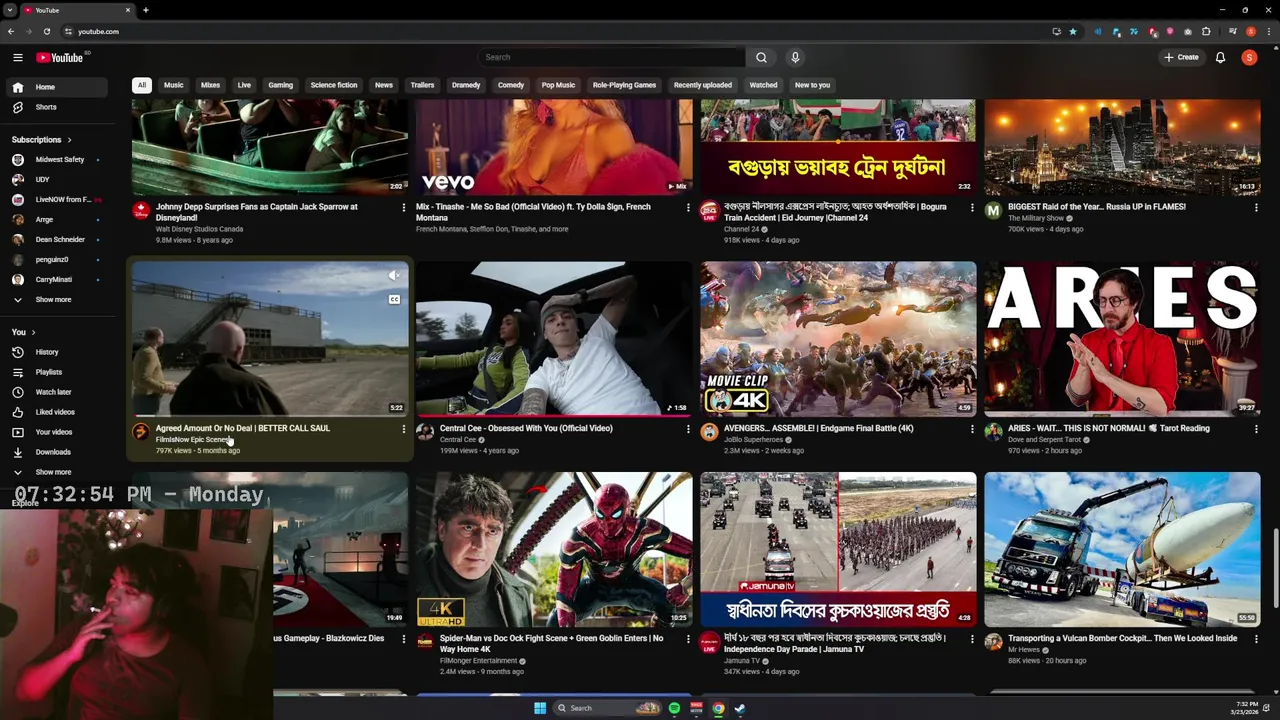Click Walt Disney Studios Canada channel avatar

point(141,211)
